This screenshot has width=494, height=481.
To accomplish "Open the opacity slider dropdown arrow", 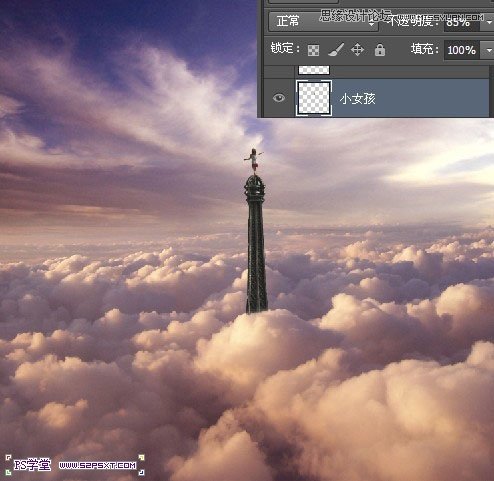I will click(x=489, y=23).
